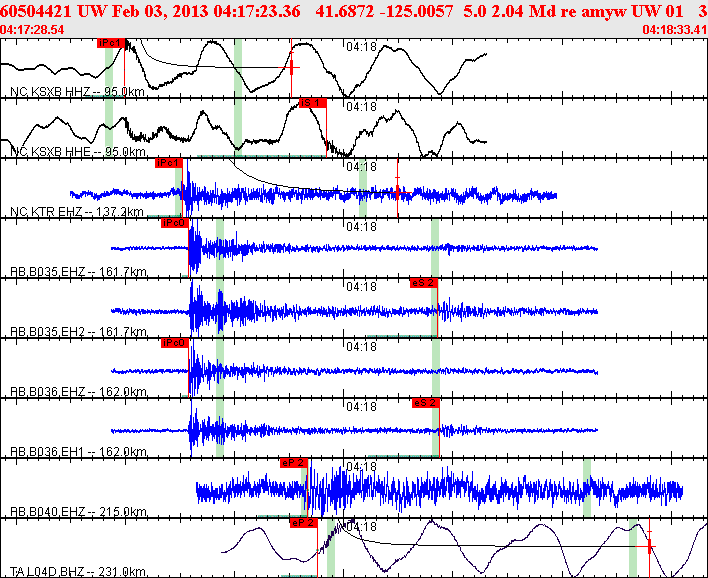
Task: Select the iPc0 pick flag on B035 EHZ trace
Action: (174, 223)
